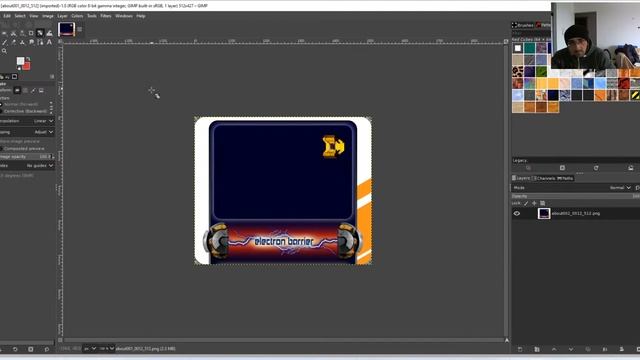
Task: Switch to the Paths tab in layers dock
Action: click(x=565, y=178)
